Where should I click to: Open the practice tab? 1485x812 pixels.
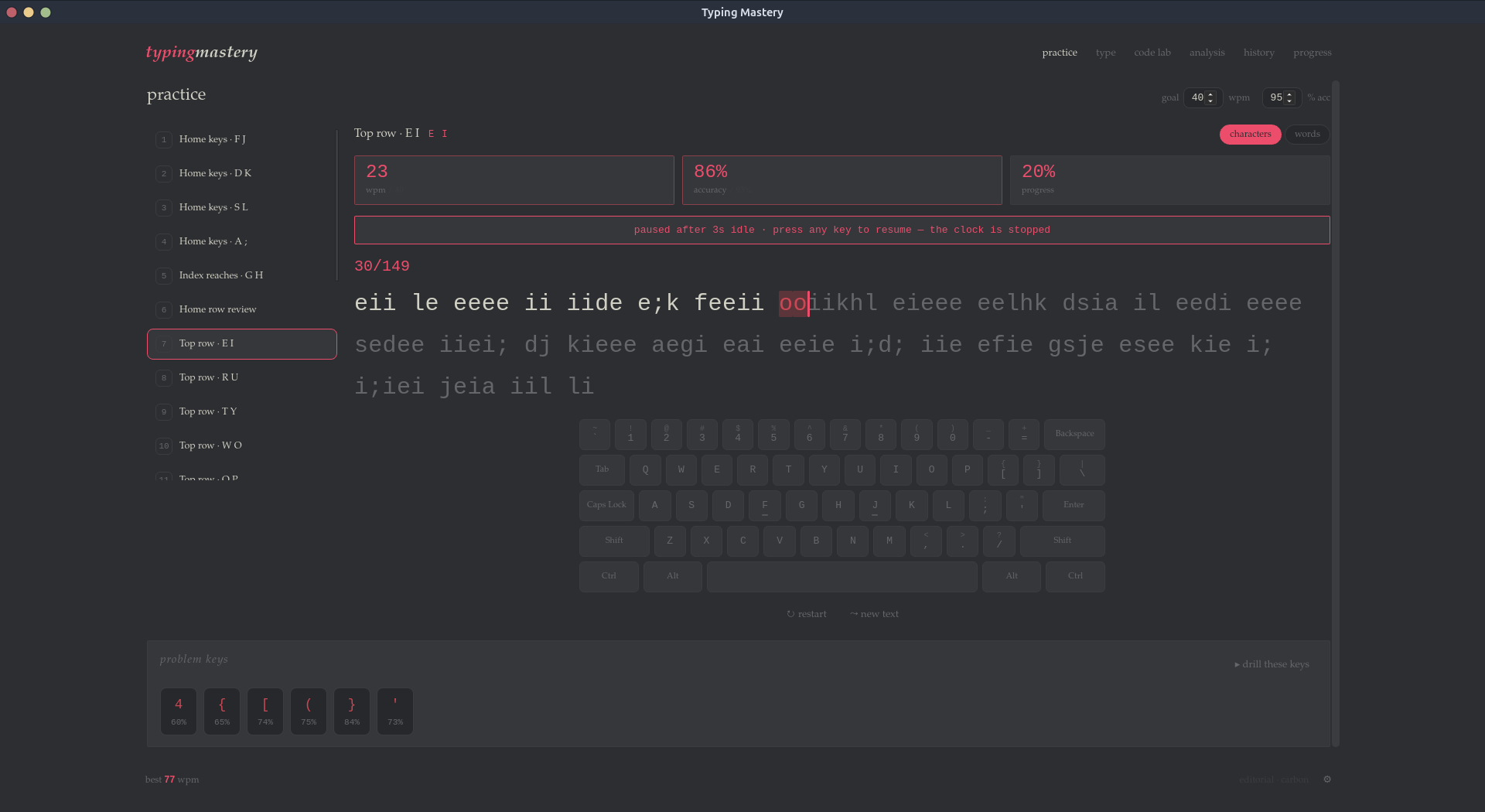[1060, 53]
